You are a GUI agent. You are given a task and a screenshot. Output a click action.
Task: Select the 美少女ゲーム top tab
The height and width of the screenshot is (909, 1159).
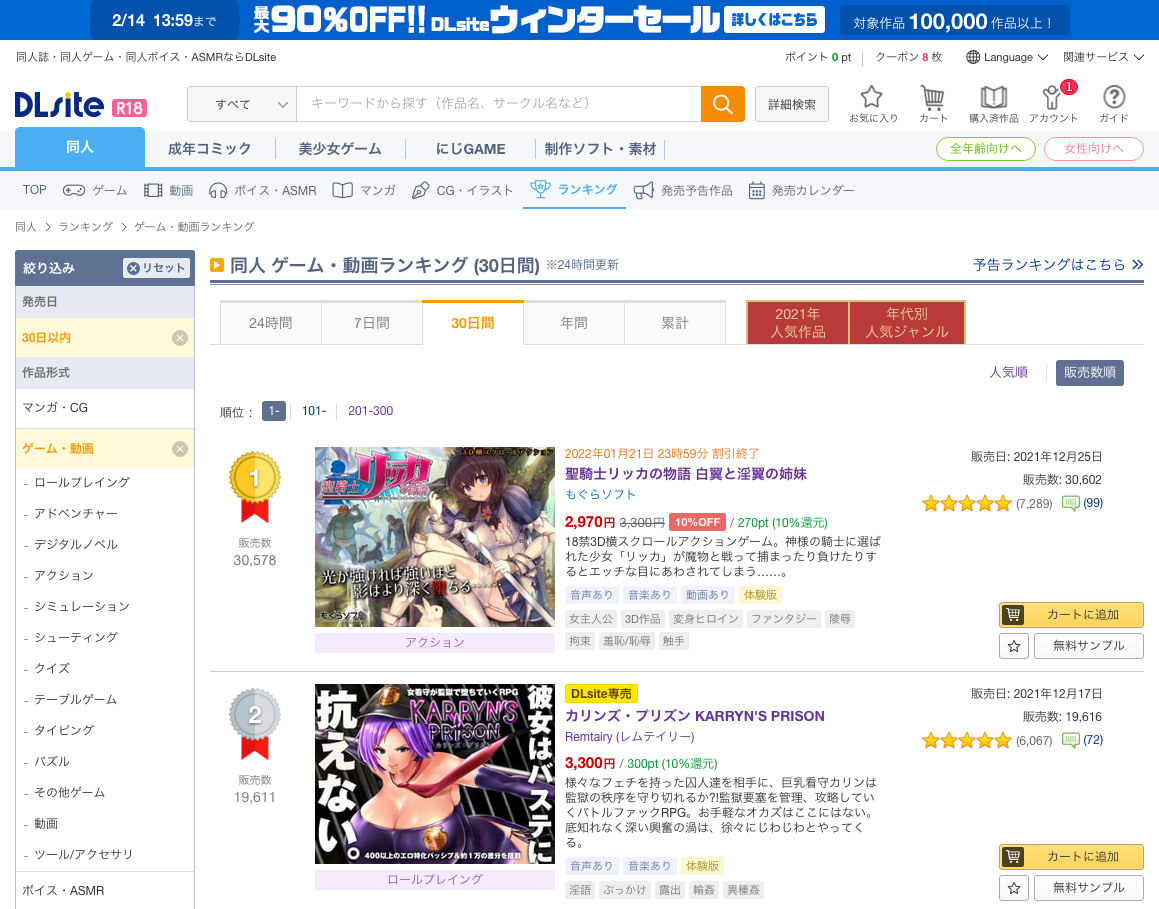(x=340, y=149)
